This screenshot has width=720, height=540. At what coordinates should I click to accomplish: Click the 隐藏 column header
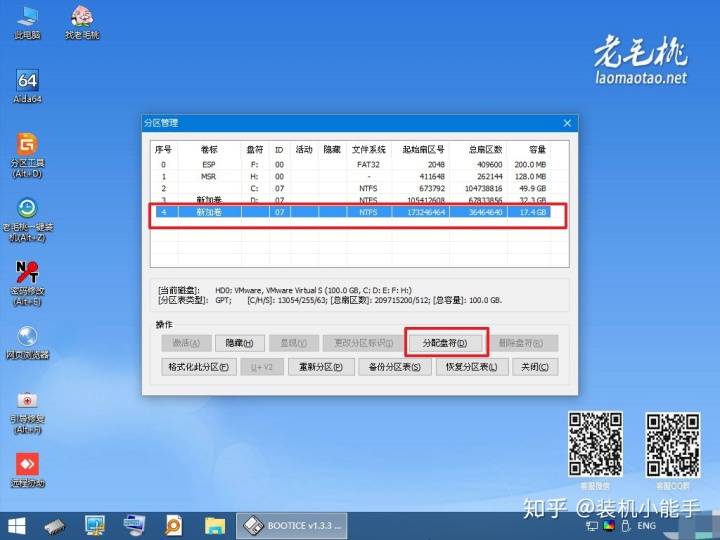click(332, 150)
